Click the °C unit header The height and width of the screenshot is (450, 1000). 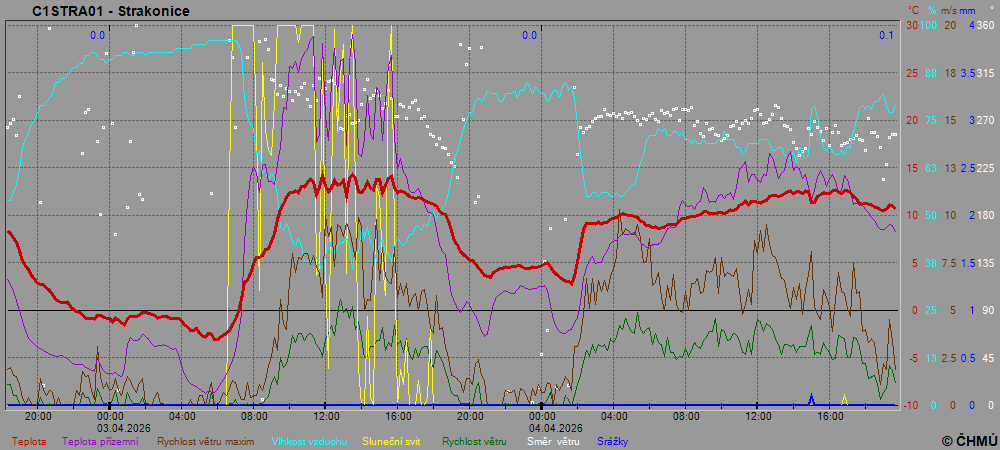pos(912,10)
